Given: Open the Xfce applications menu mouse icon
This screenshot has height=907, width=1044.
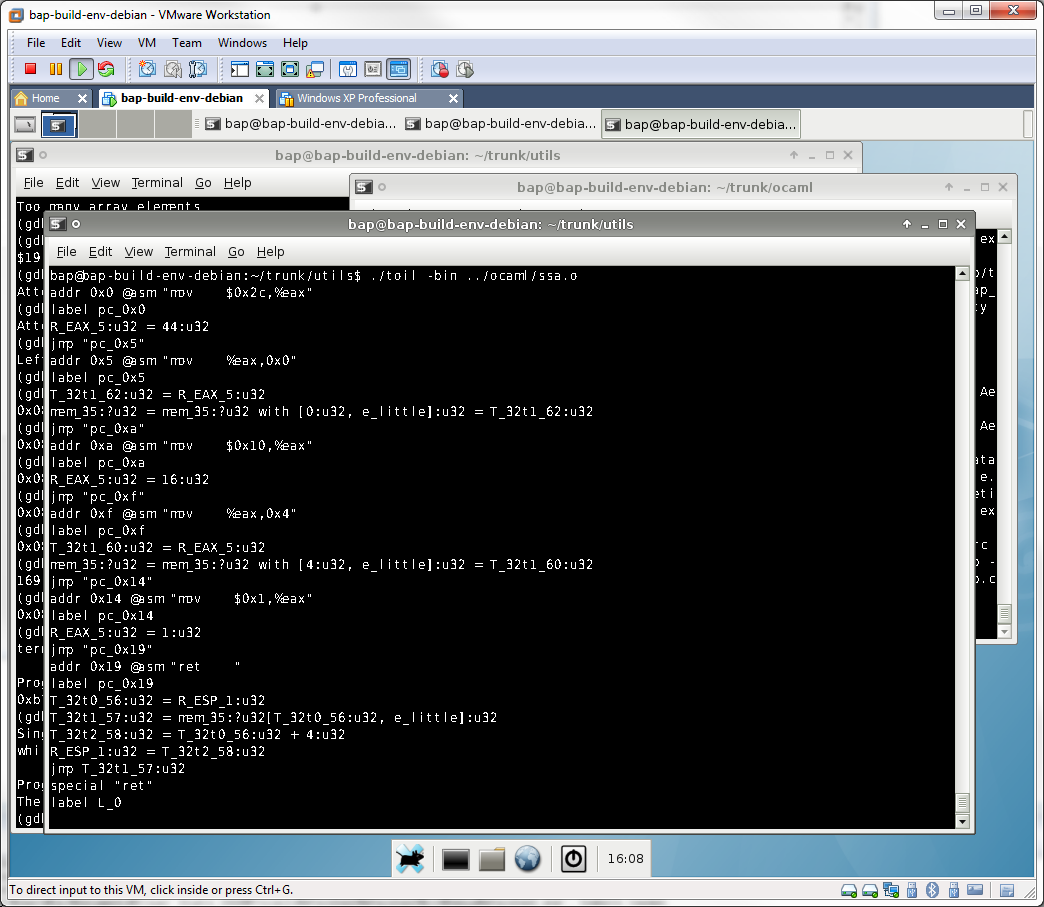Looking at the screenshot, I should [x=410, y=858].
